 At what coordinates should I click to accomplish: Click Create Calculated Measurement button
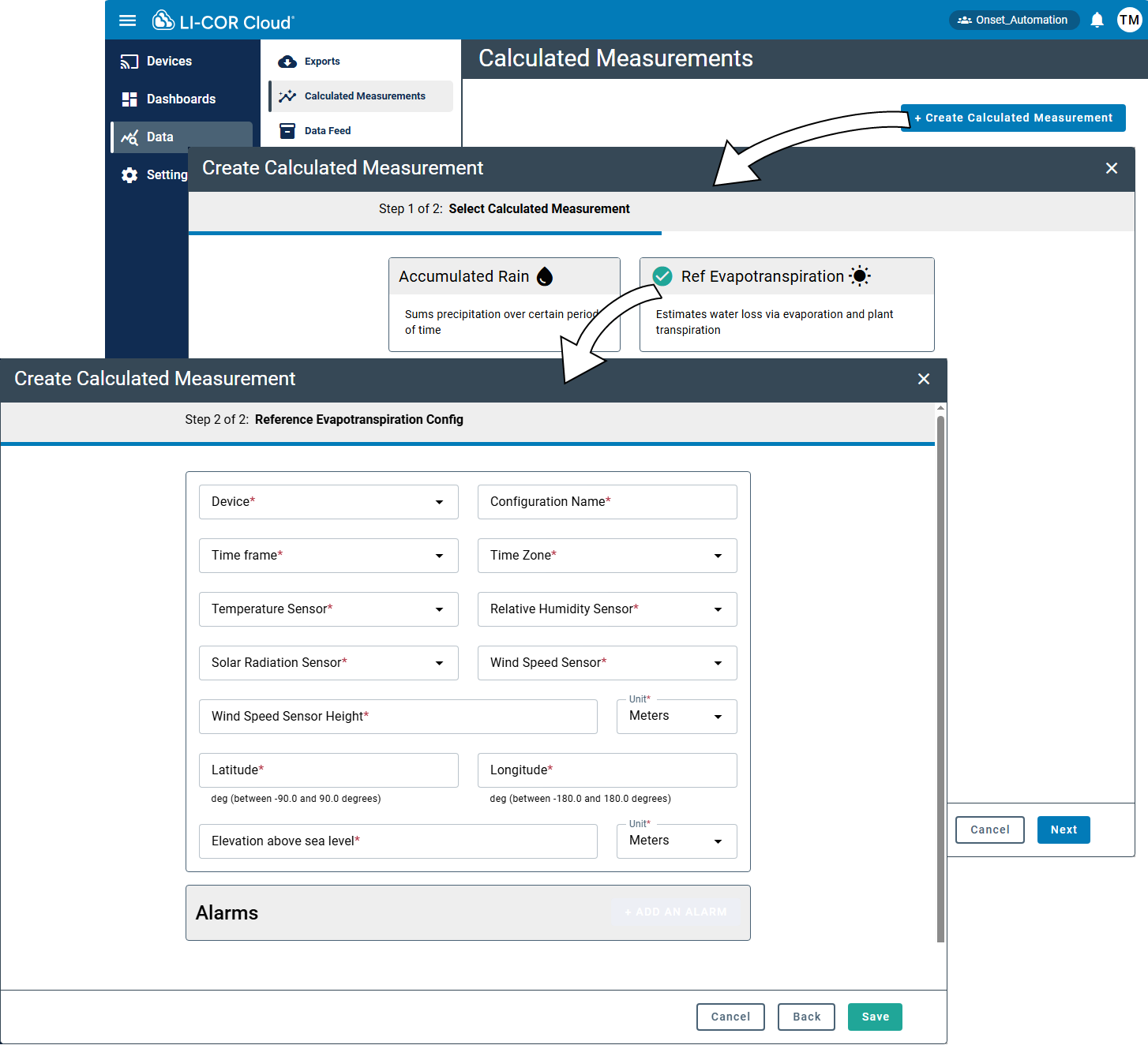(1013, 118)
